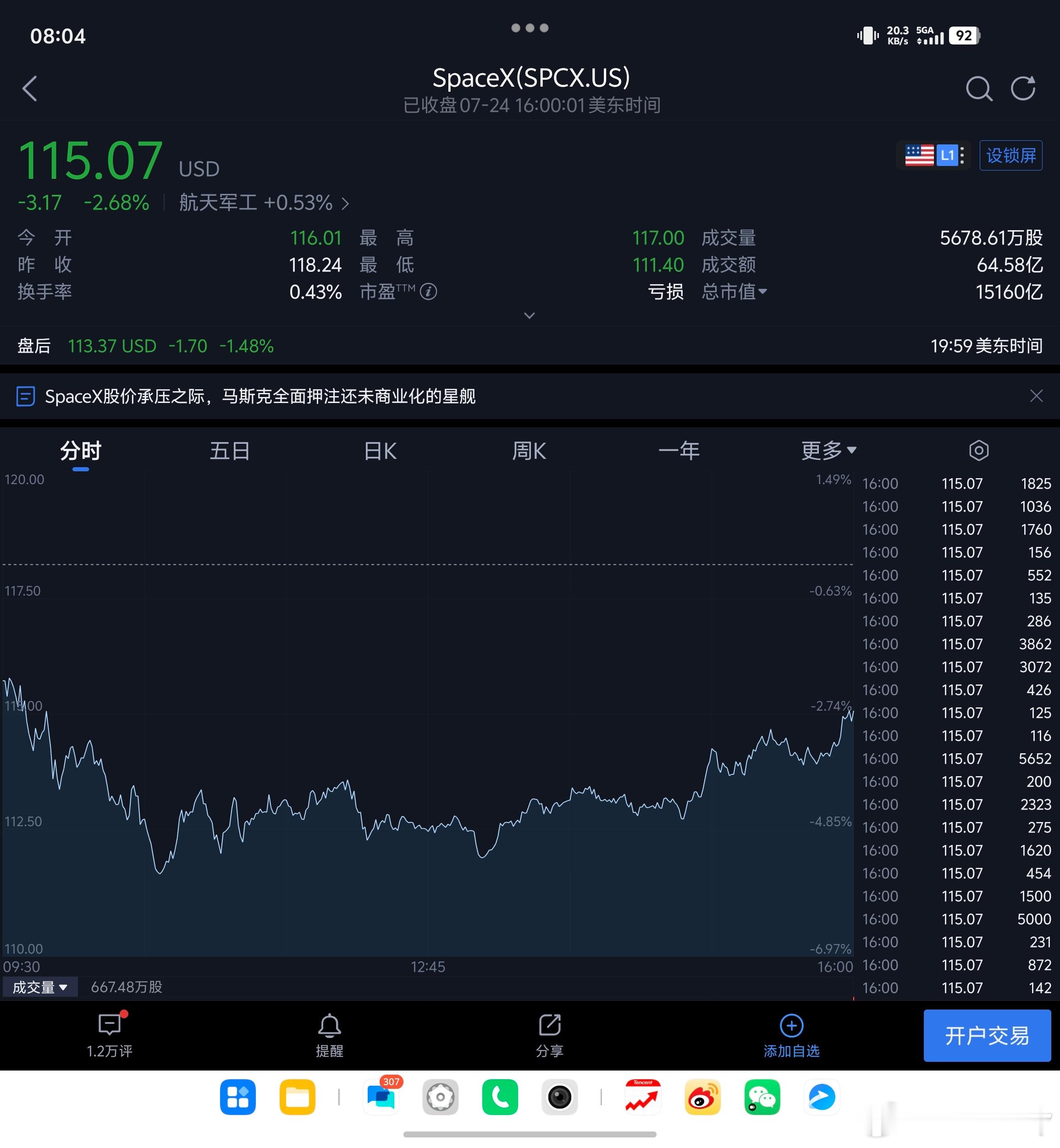Tap the trade row with volume 2323

click(957, 805)
